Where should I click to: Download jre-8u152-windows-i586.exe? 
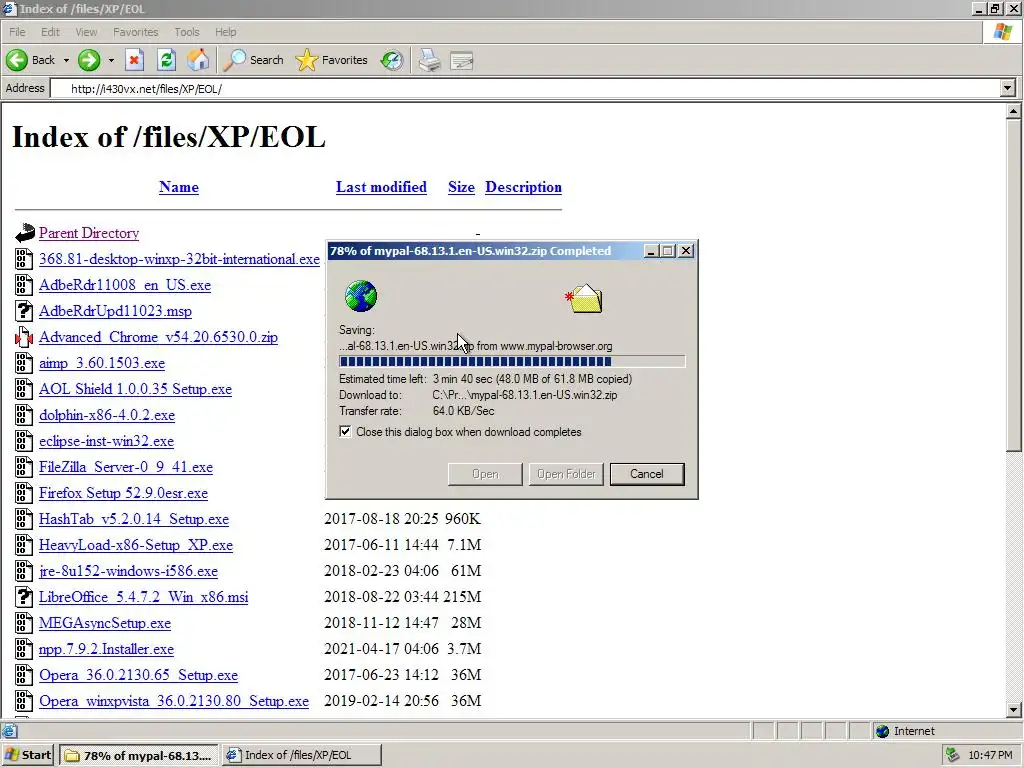129,571
